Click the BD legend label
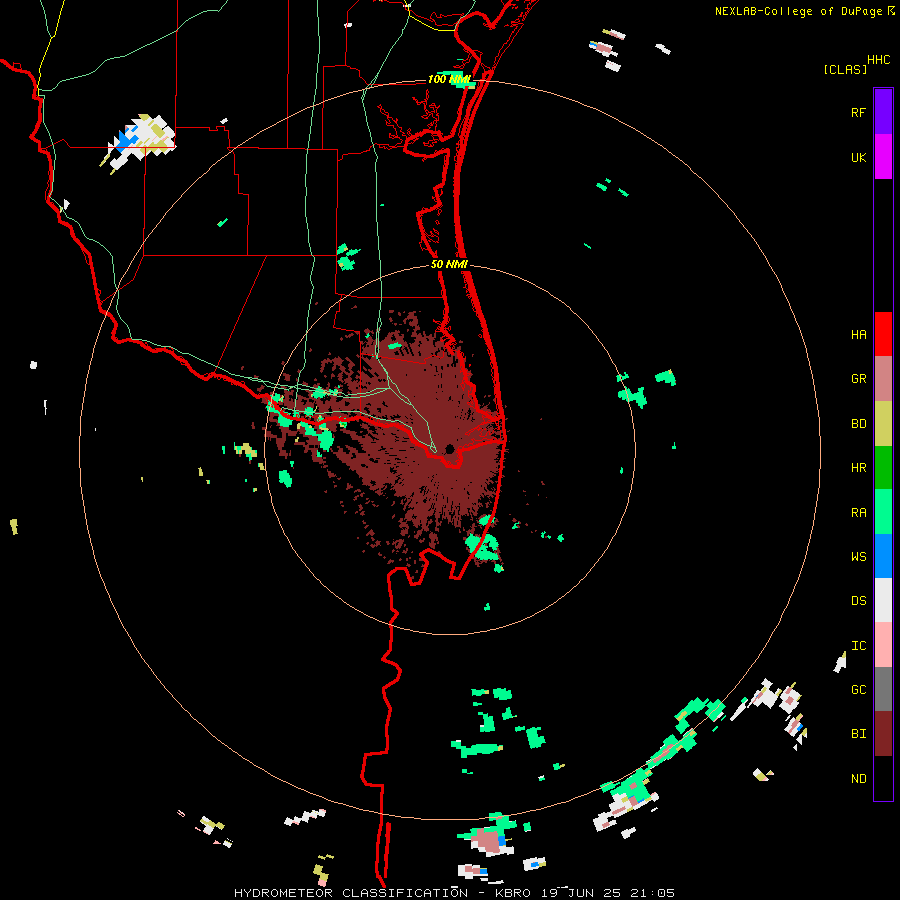 [x=858, y=424]
